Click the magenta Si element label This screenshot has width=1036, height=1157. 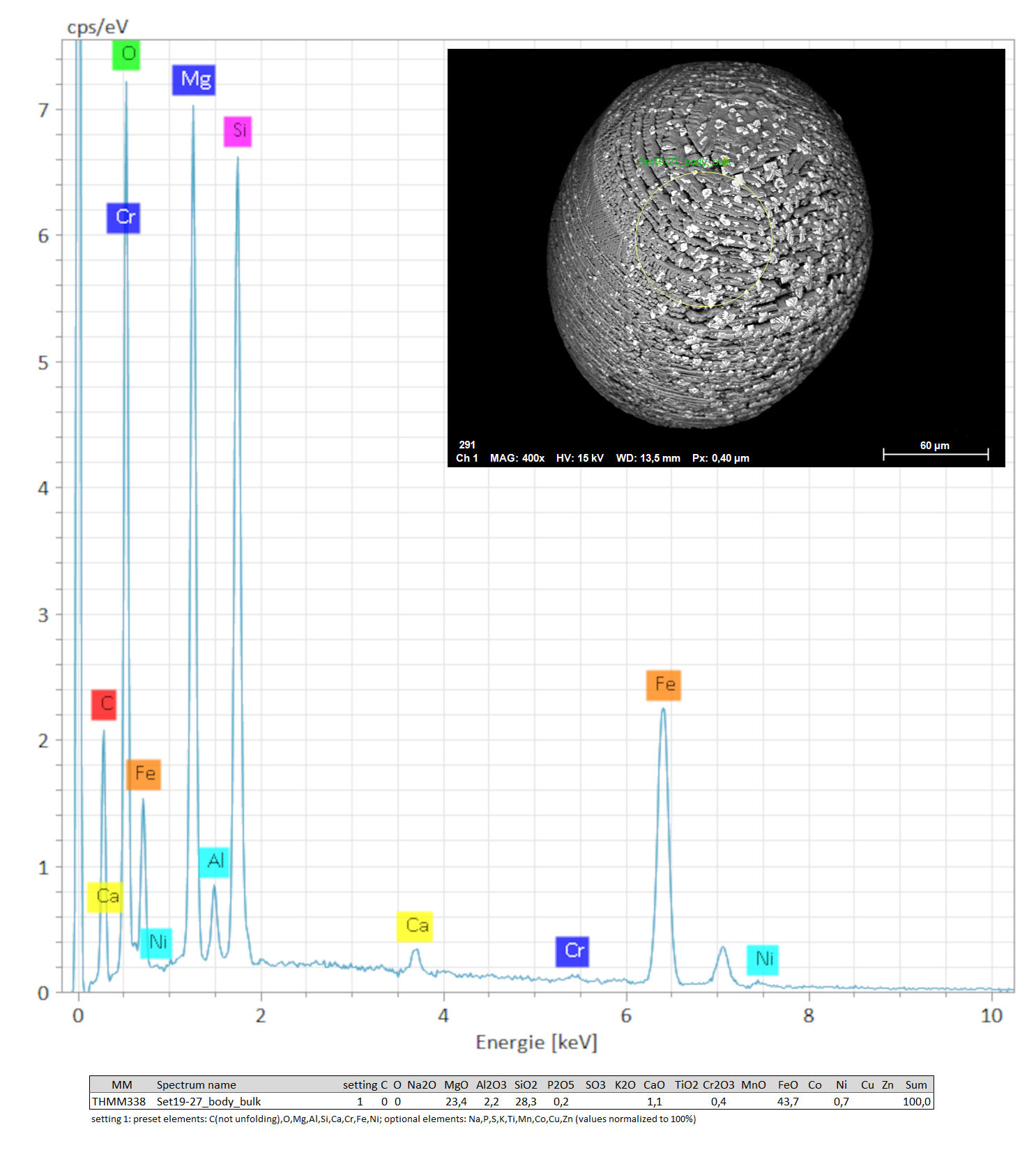click(238, 131)
